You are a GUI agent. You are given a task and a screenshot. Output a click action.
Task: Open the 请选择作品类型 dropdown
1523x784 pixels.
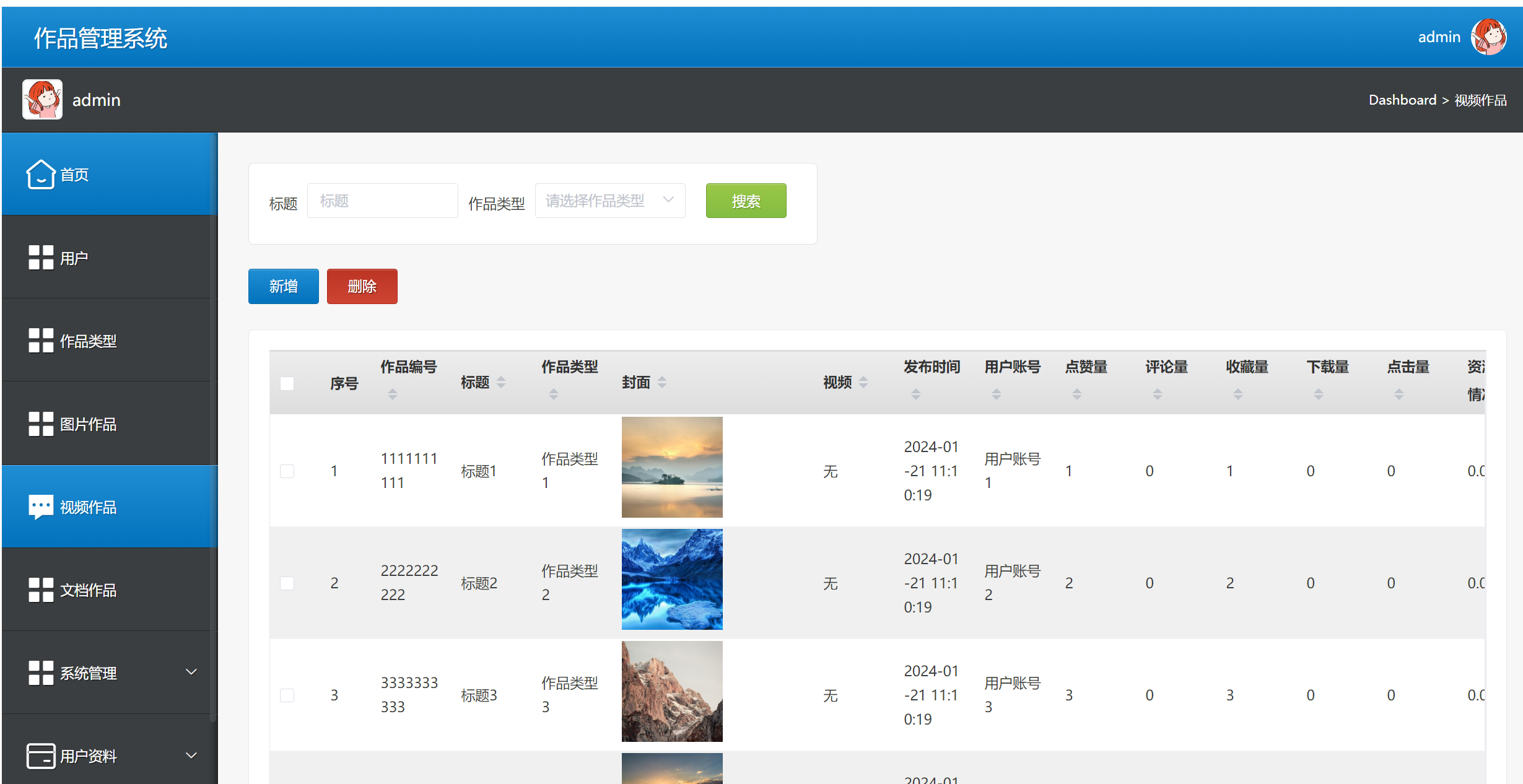(x=609, y=201)
